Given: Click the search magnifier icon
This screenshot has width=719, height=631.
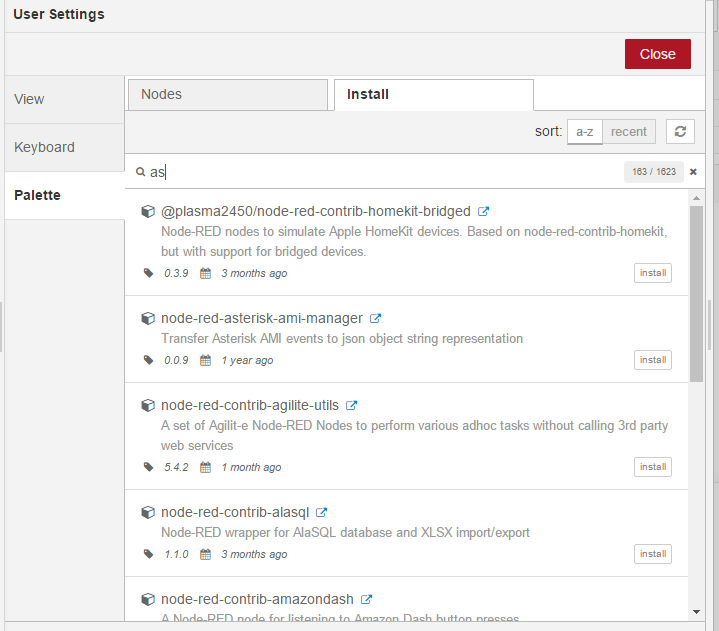Looking at the screenshot, I should pyautogui.click(x=140, y=172).
